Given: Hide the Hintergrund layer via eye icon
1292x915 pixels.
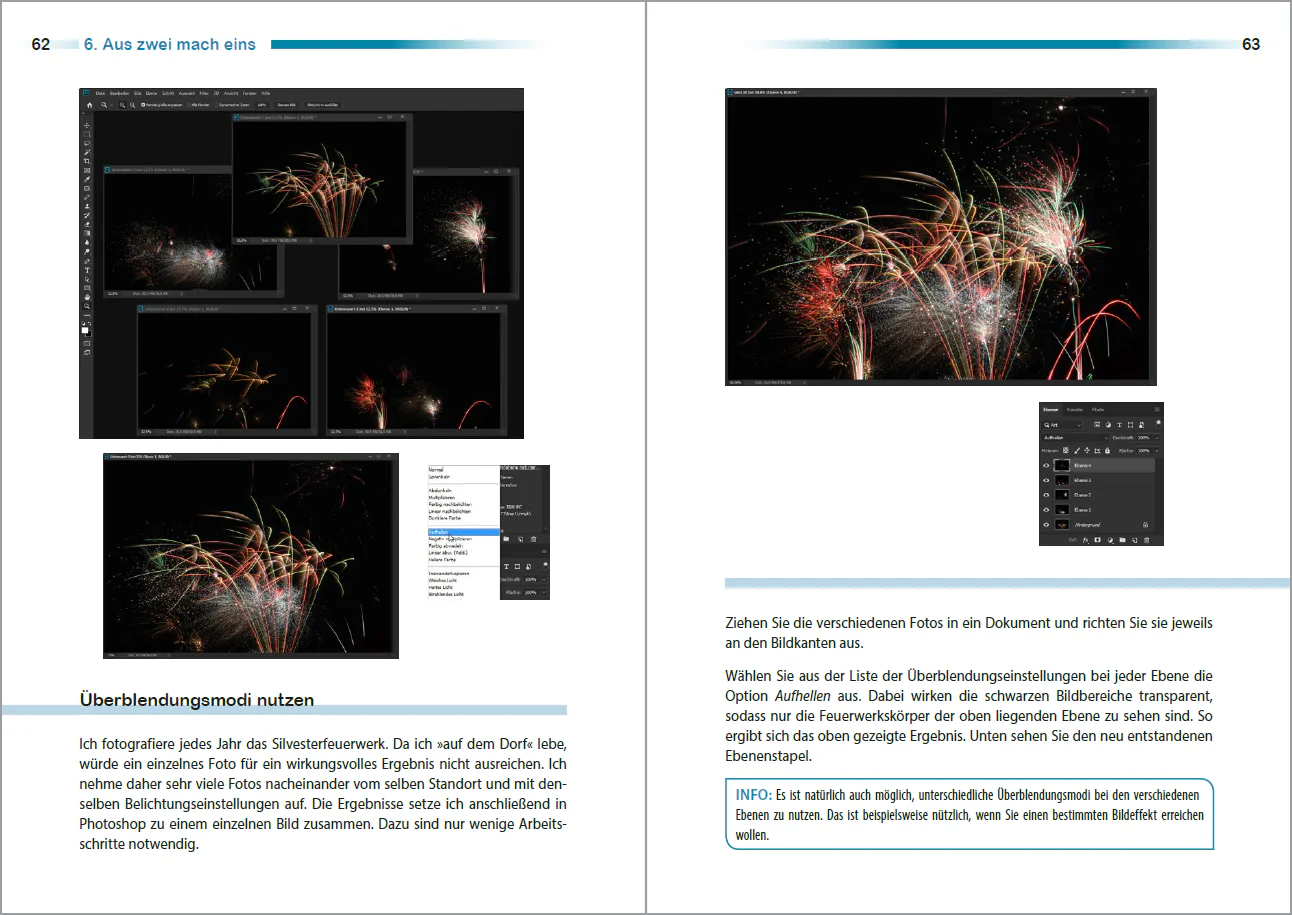Looking at the screenshot, I should [1046, 525].
